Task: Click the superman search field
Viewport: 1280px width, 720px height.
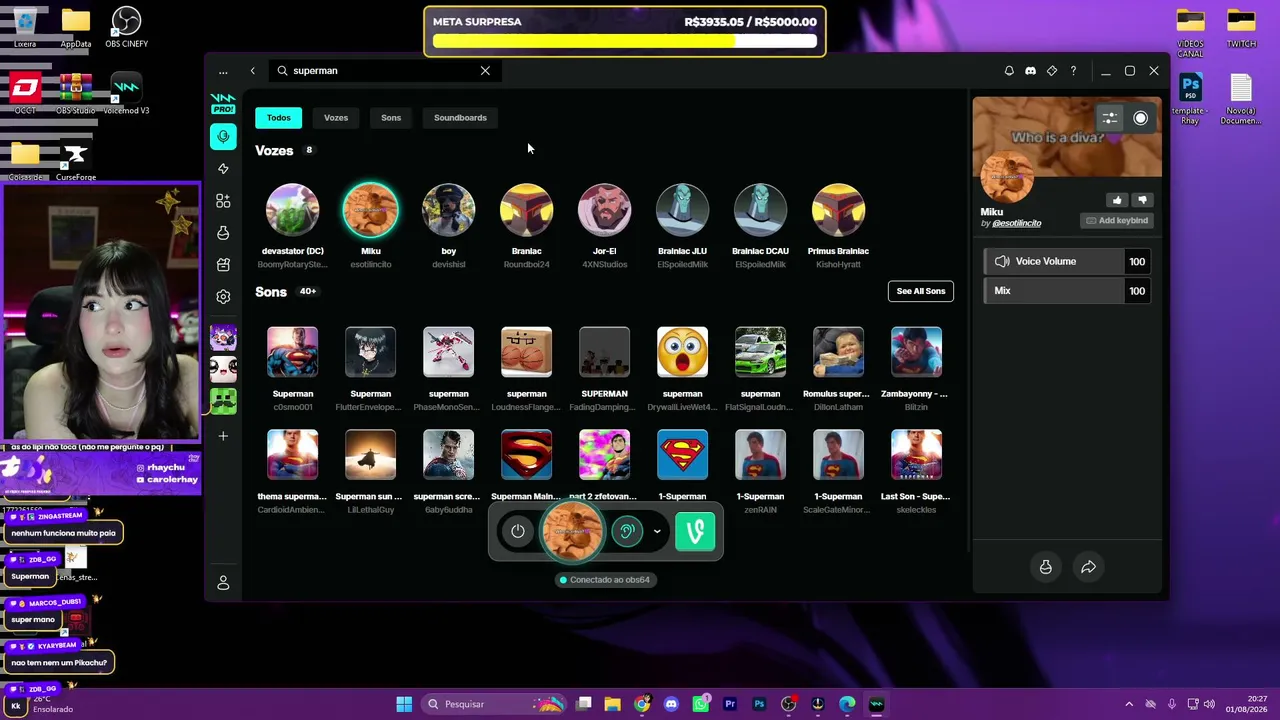Action: (383, 71)
